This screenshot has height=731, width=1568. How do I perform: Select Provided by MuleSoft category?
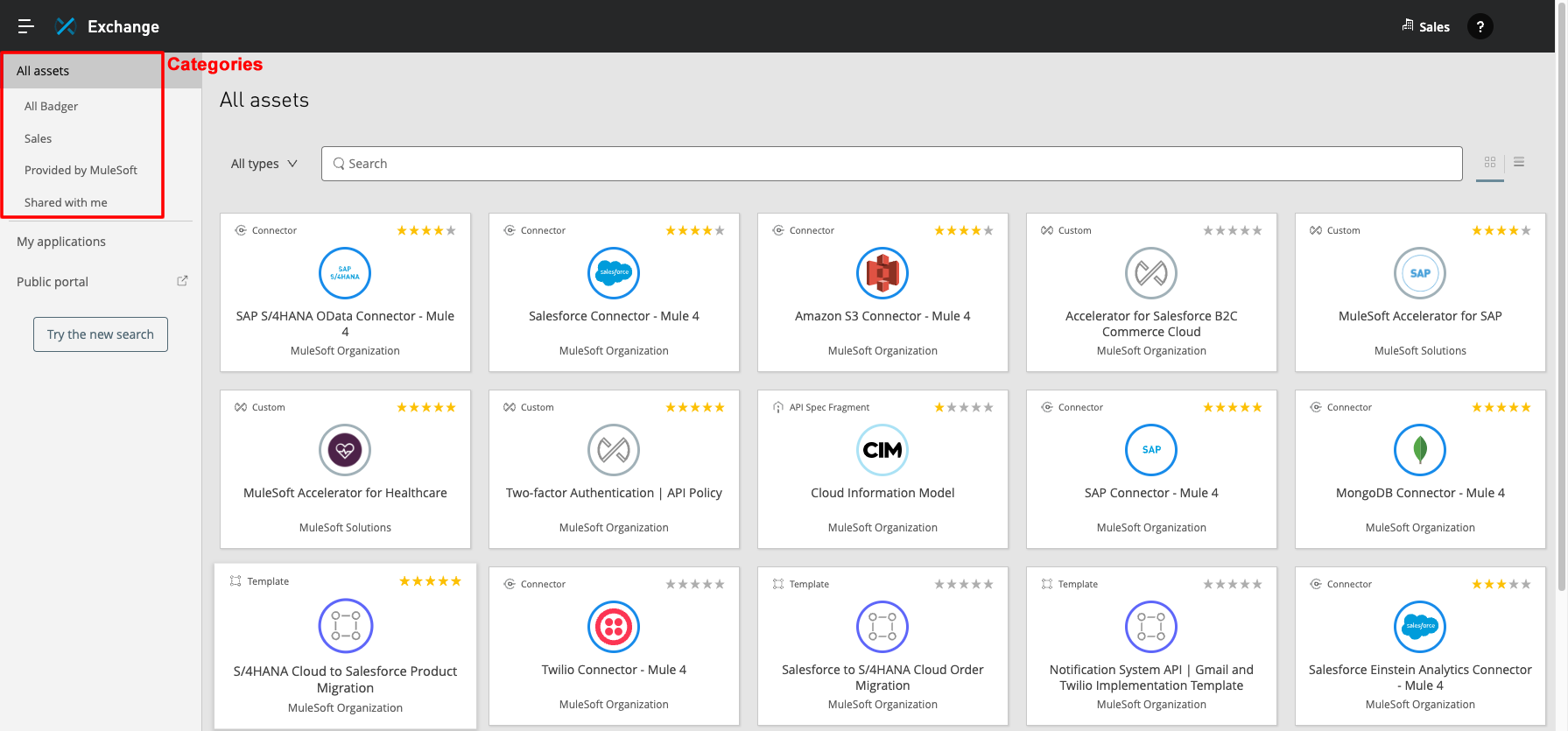(x=81, y=170)
